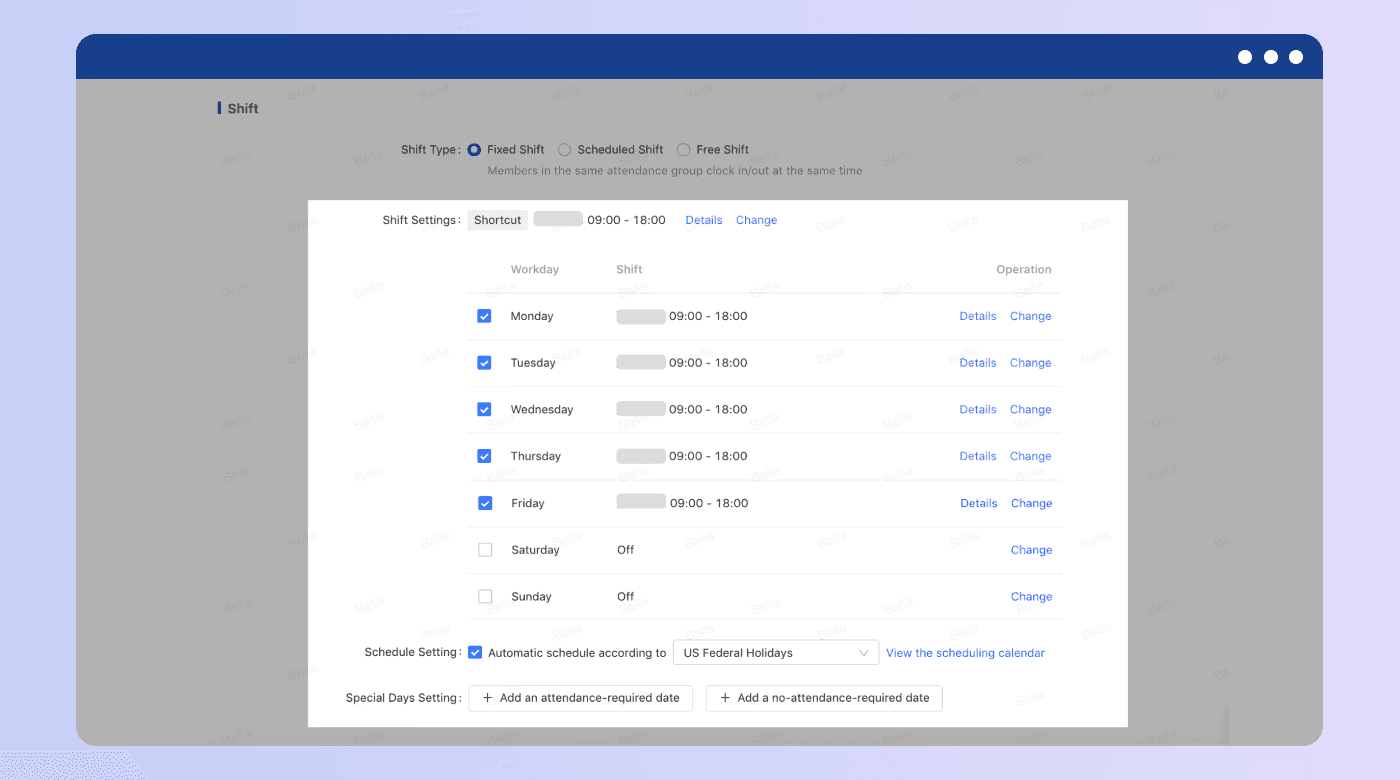View Details for Monday shift
Screen dimensions: 1400x780
[x=978, y=316]
